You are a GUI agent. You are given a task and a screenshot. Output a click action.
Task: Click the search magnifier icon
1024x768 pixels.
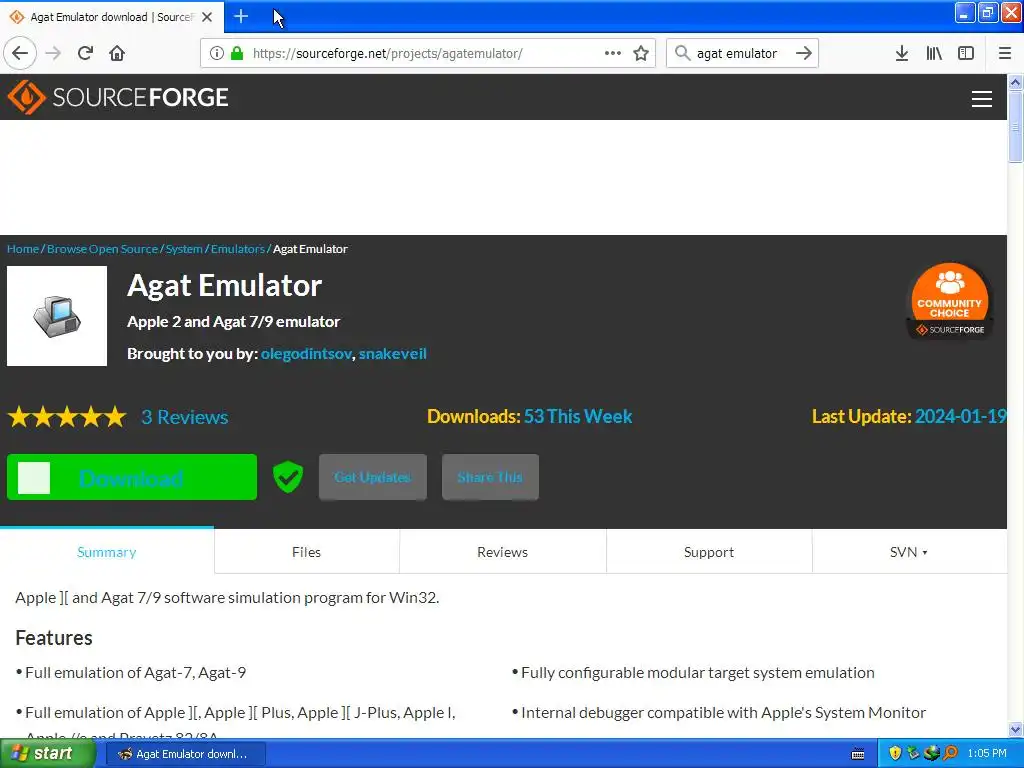click(682, 53)
